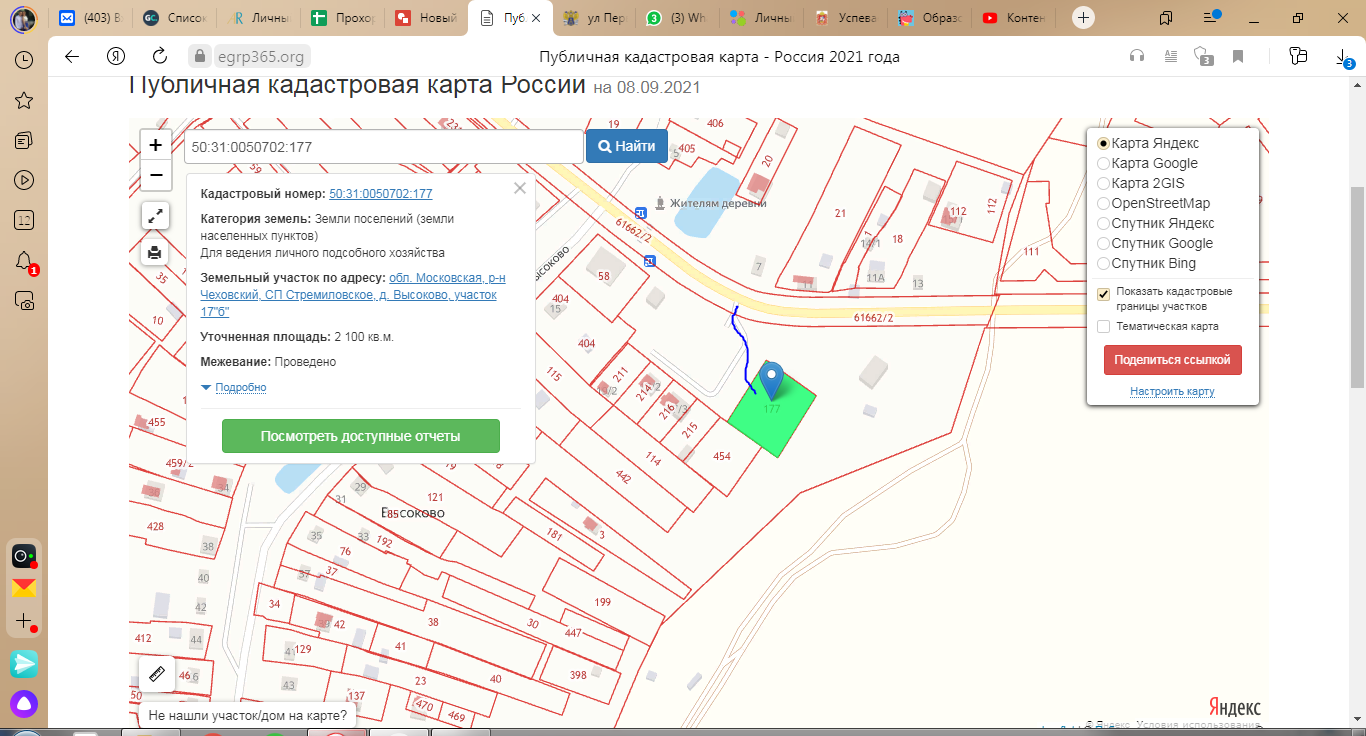Open browser history in the sidebar
The width and height of the screenshot is (1366, 736).
coord(24,60)
